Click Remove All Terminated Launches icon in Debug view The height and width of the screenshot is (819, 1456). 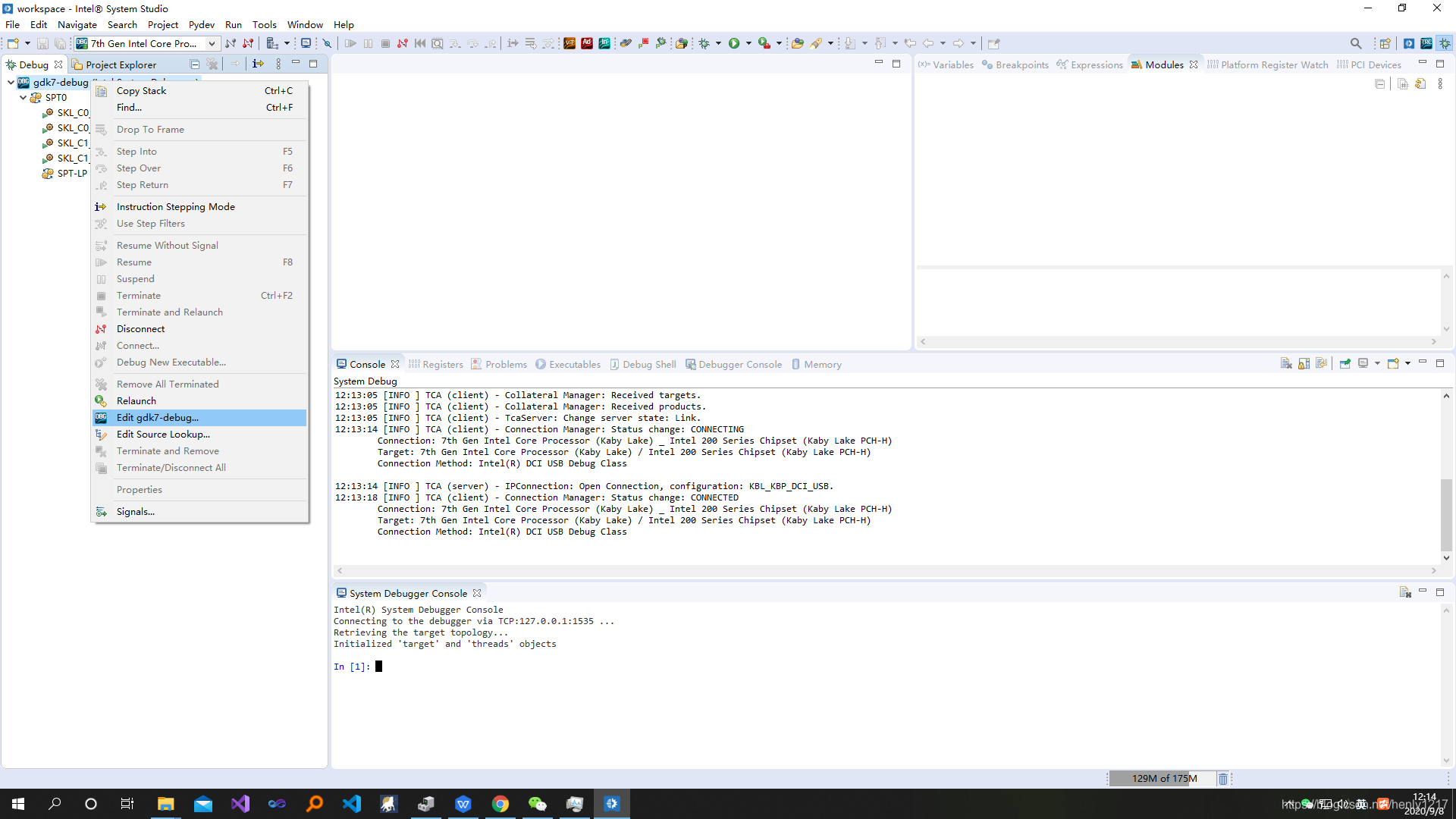tap(212, 64)
